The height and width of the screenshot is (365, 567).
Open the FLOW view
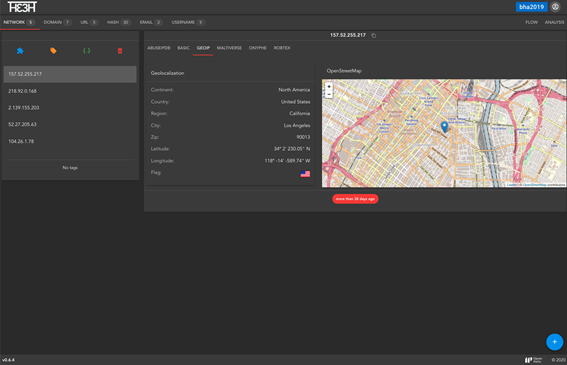click(x=531, y=22)
